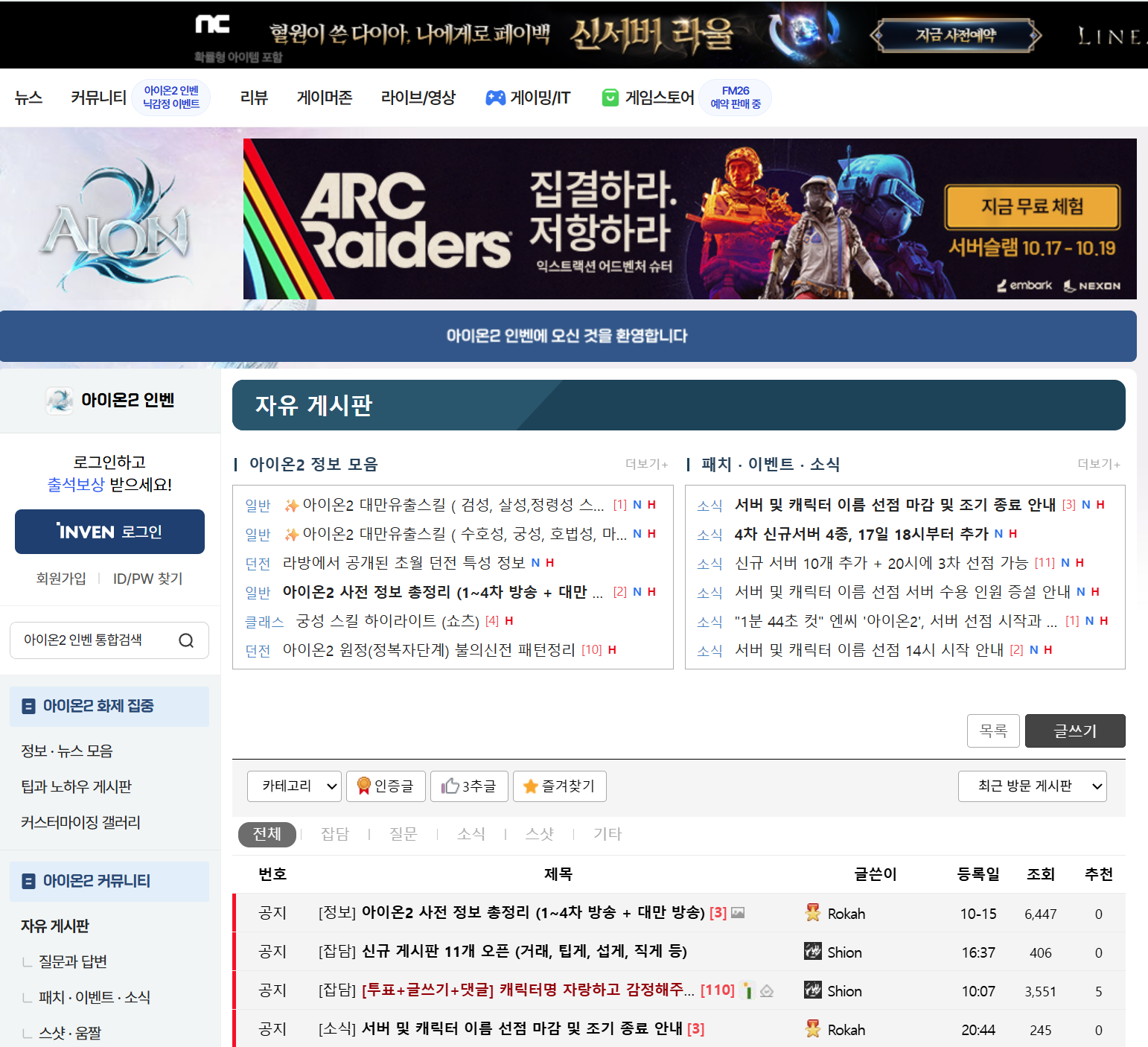1148x1047 pixels.
Task: Click the green game store icon
Action: [x=610, y=98]
